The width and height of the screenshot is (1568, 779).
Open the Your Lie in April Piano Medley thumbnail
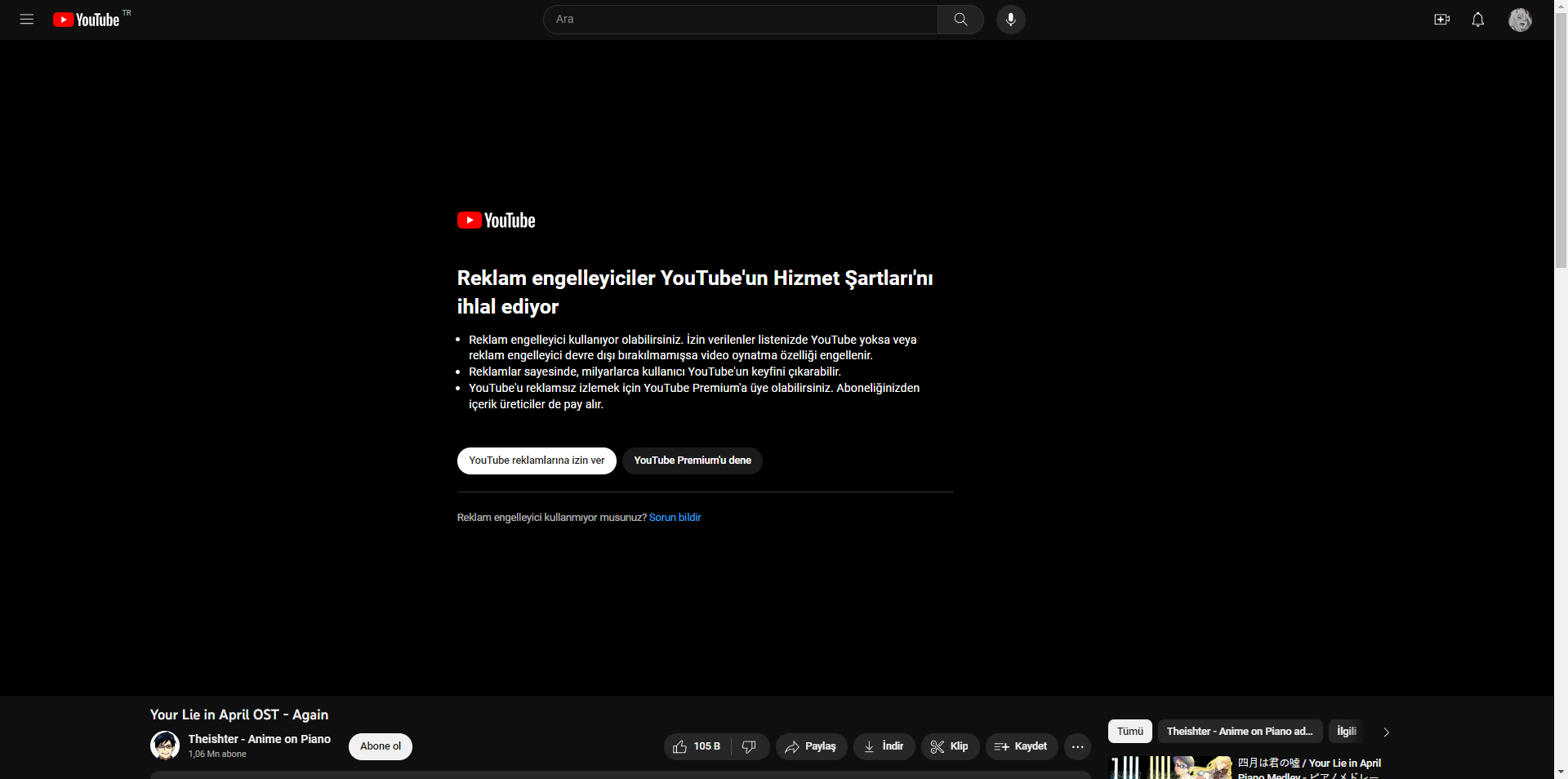[x=1171, y=768]
